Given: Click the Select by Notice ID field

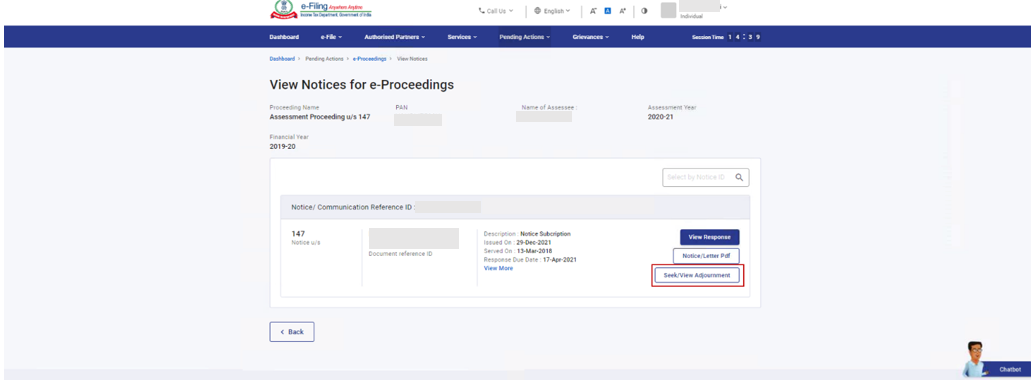Looking at the screenshot, I should pos(706,177).
